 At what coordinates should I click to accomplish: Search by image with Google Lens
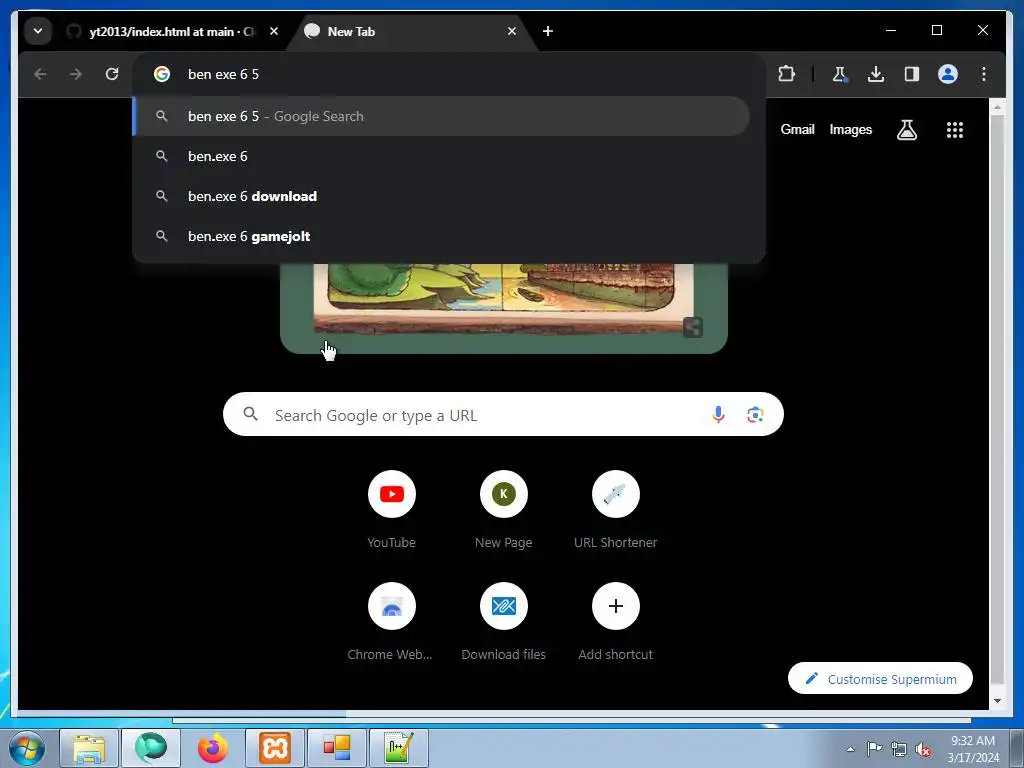755,415
